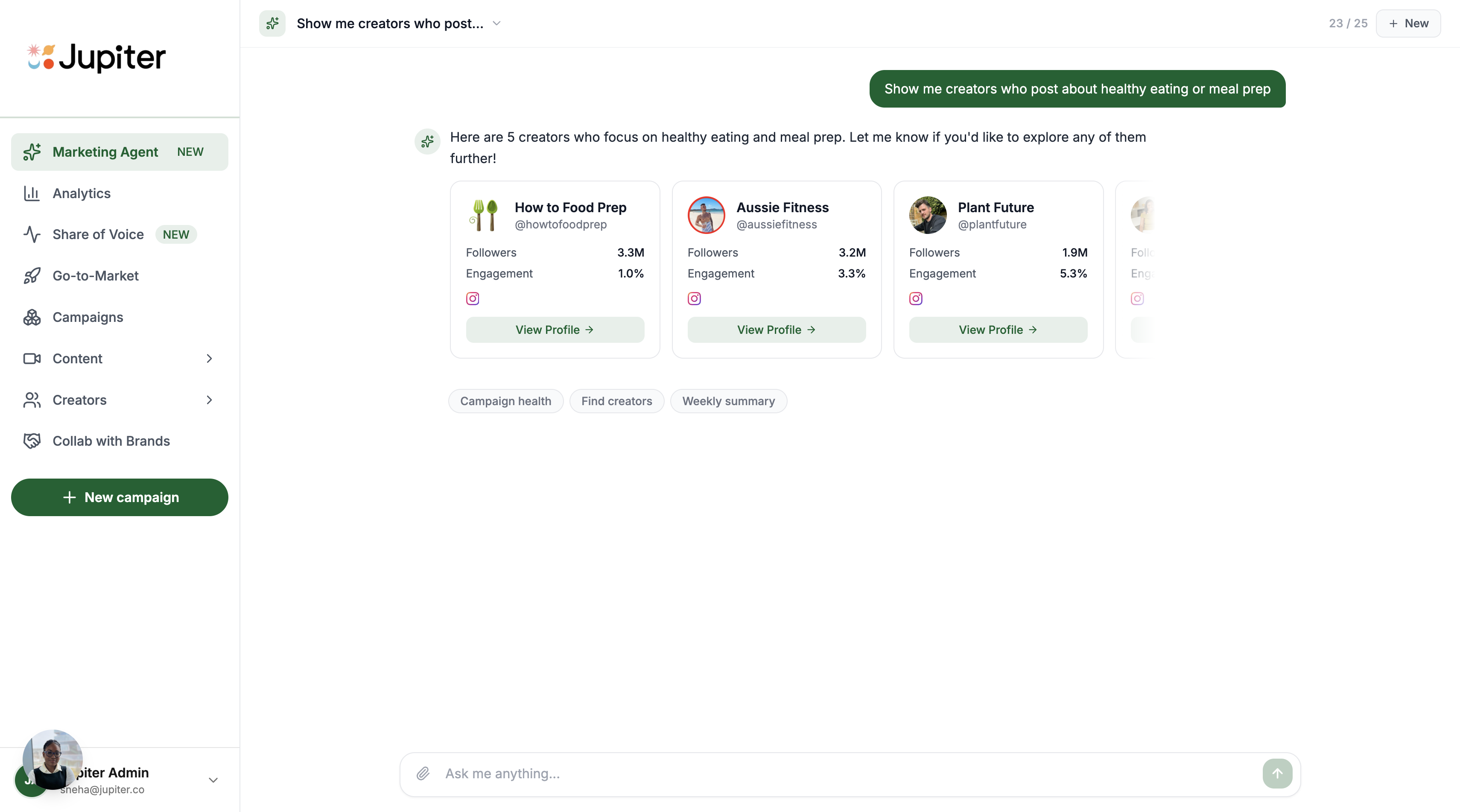1460x812 pixels.
Task: Open Instagram icon on Aussie Fitness card
Action: pos(694,298)
